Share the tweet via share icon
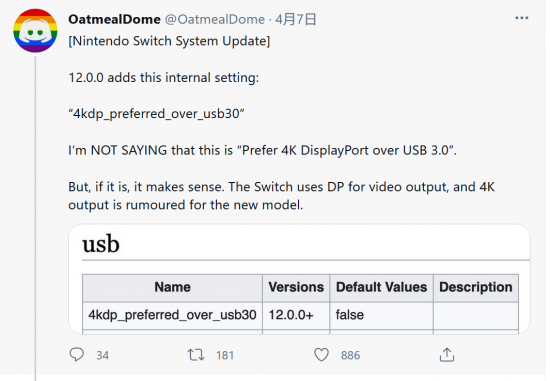Screen dimensions: 550x381 click(x=447, y=354)
